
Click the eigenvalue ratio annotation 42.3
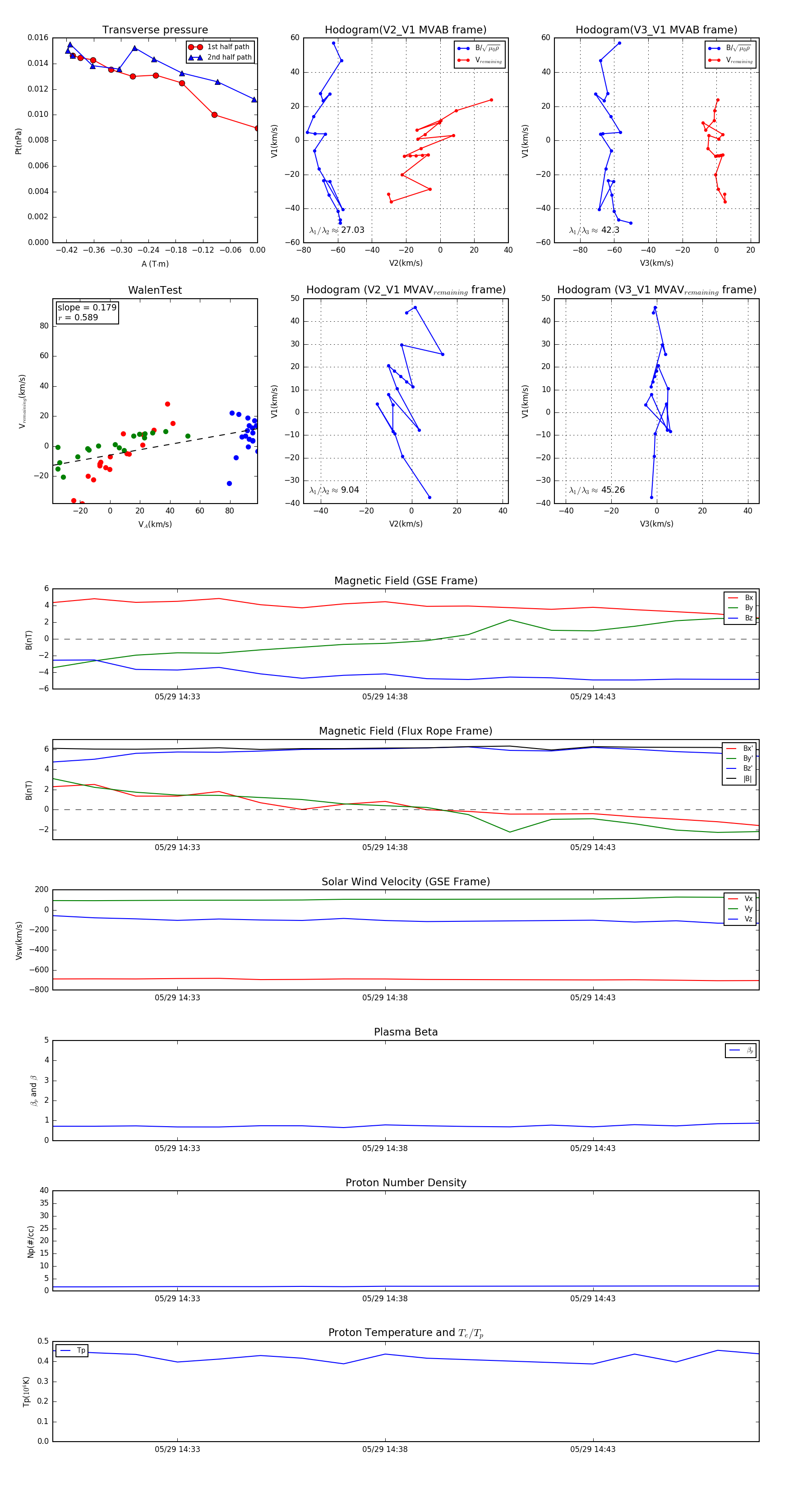pos(594,230)
